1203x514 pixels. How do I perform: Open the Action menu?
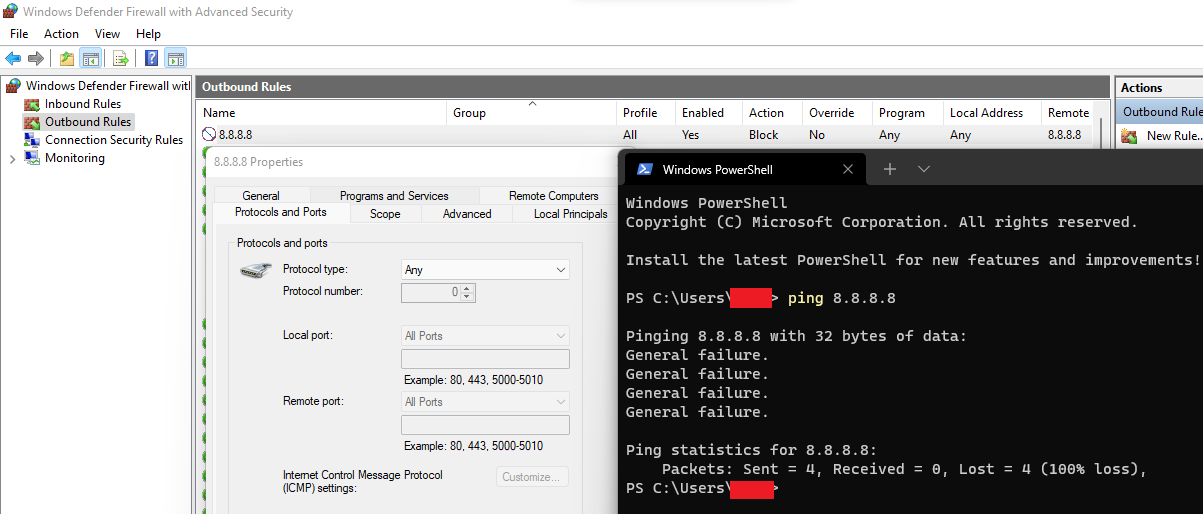coord(61,34)
